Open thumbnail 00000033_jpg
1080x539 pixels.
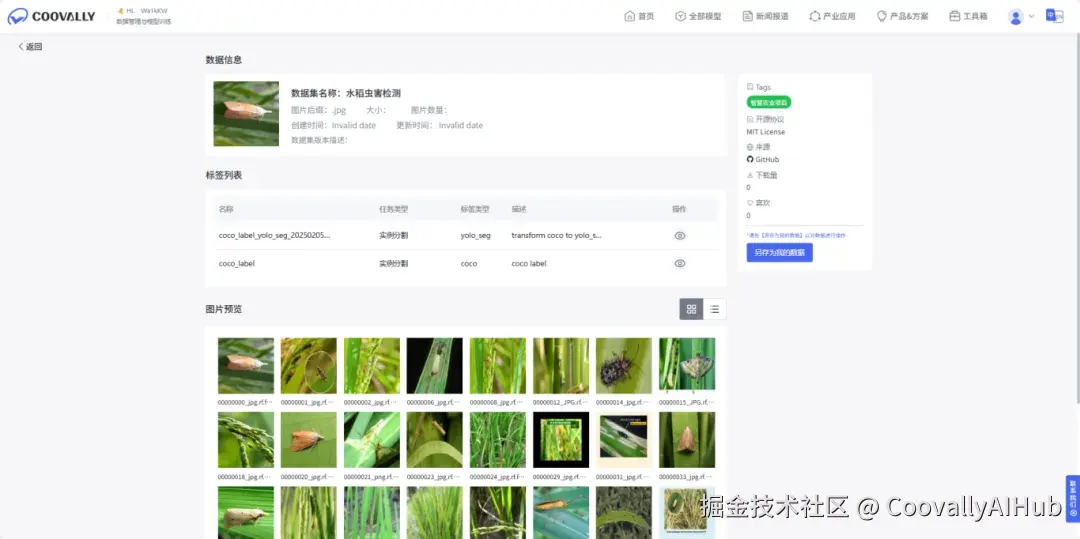tap(687, 440)
